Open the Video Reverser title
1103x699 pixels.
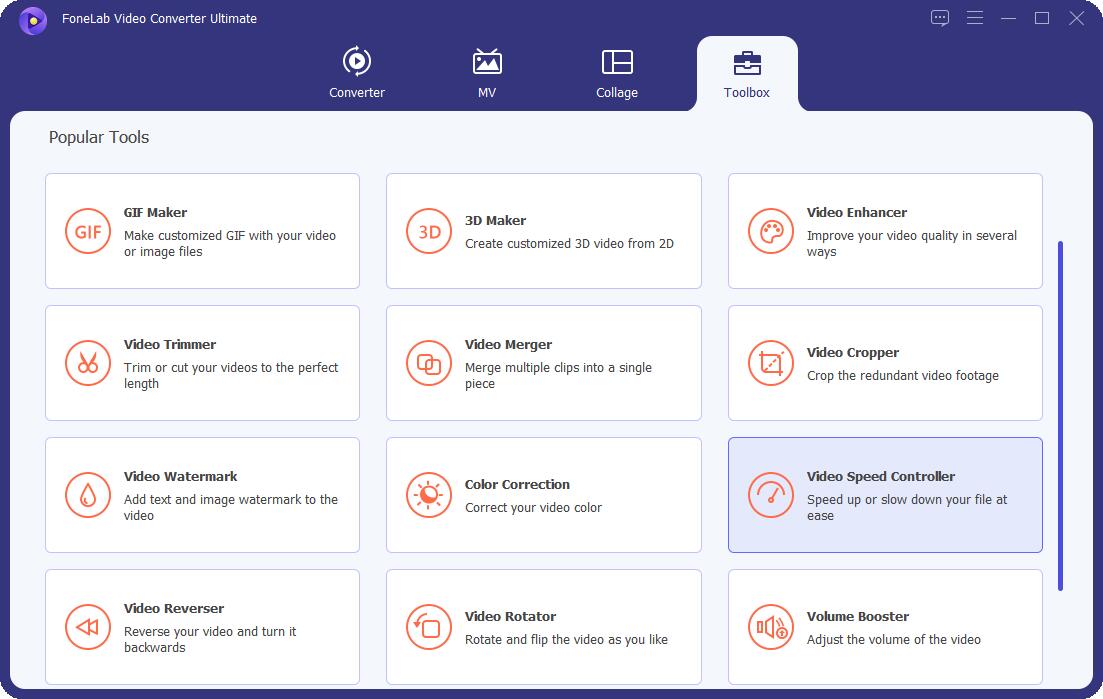pos(174,608)
